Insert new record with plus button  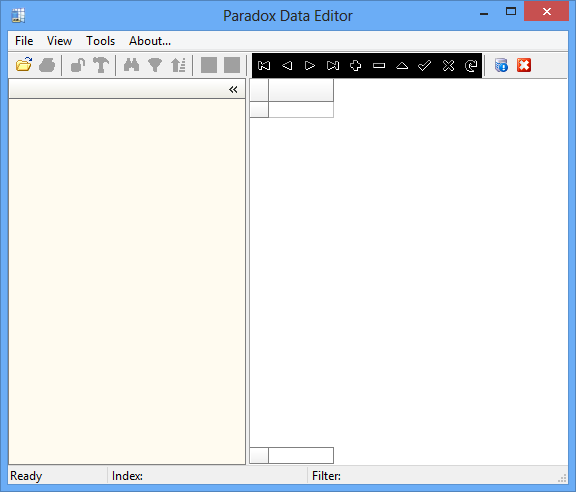click(356, 66)
